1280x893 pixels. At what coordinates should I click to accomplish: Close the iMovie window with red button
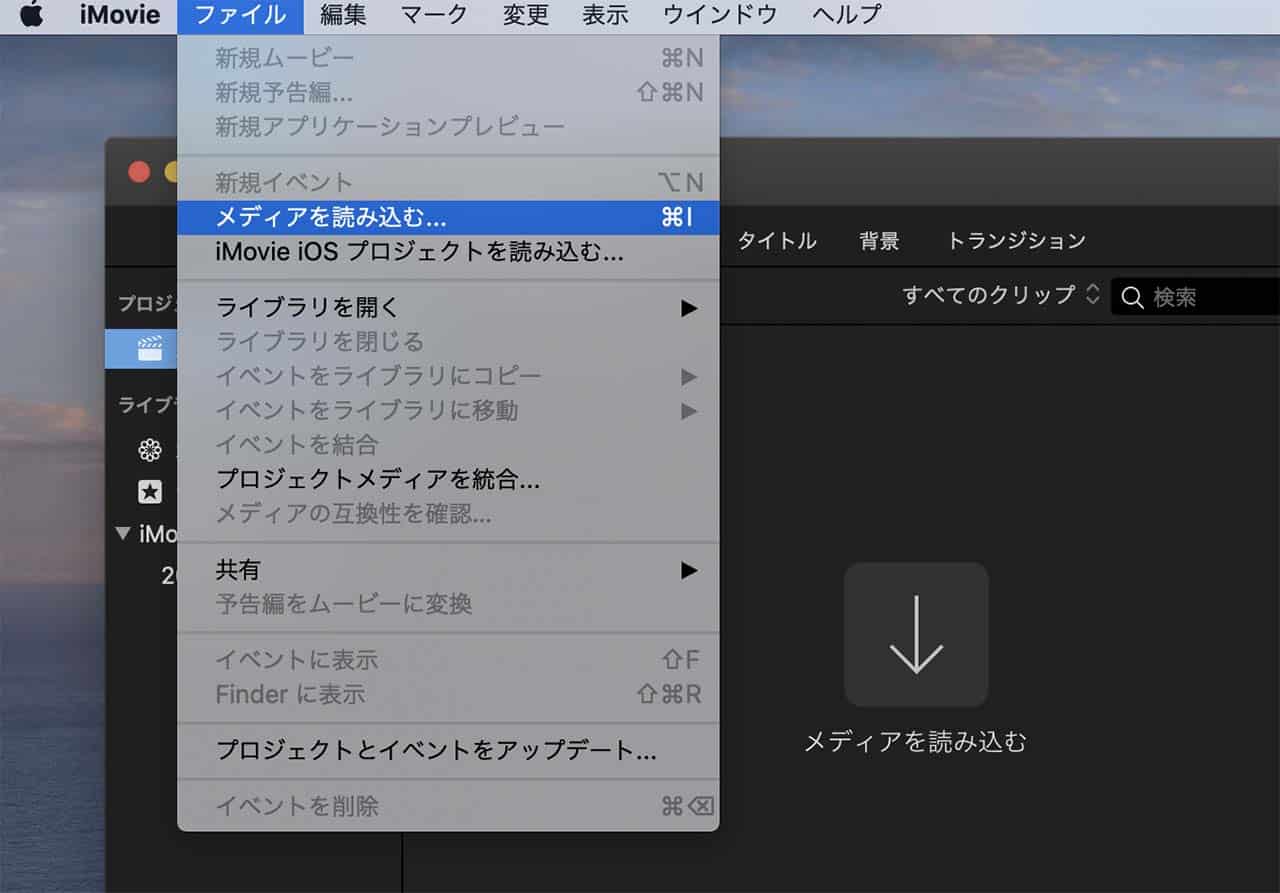139,172
